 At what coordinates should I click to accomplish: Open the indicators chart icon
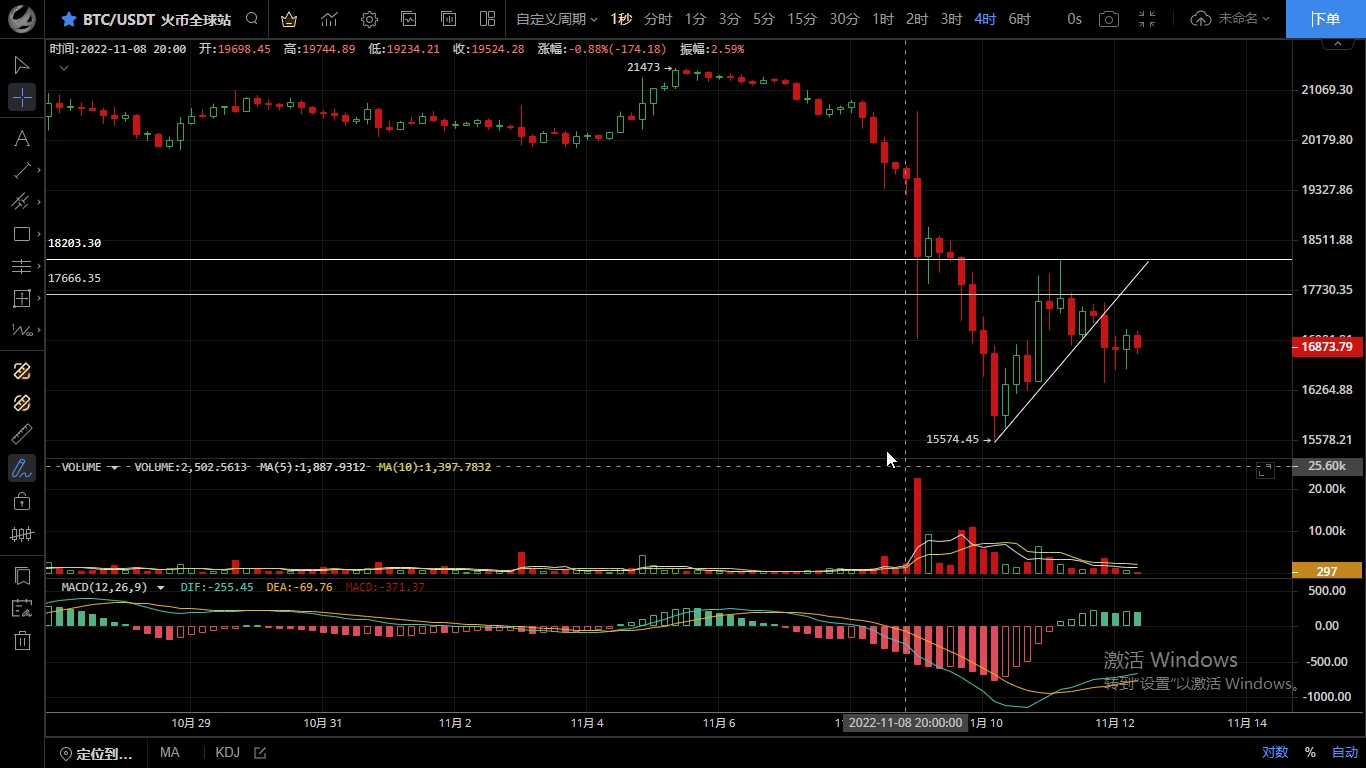coord(329,19)
